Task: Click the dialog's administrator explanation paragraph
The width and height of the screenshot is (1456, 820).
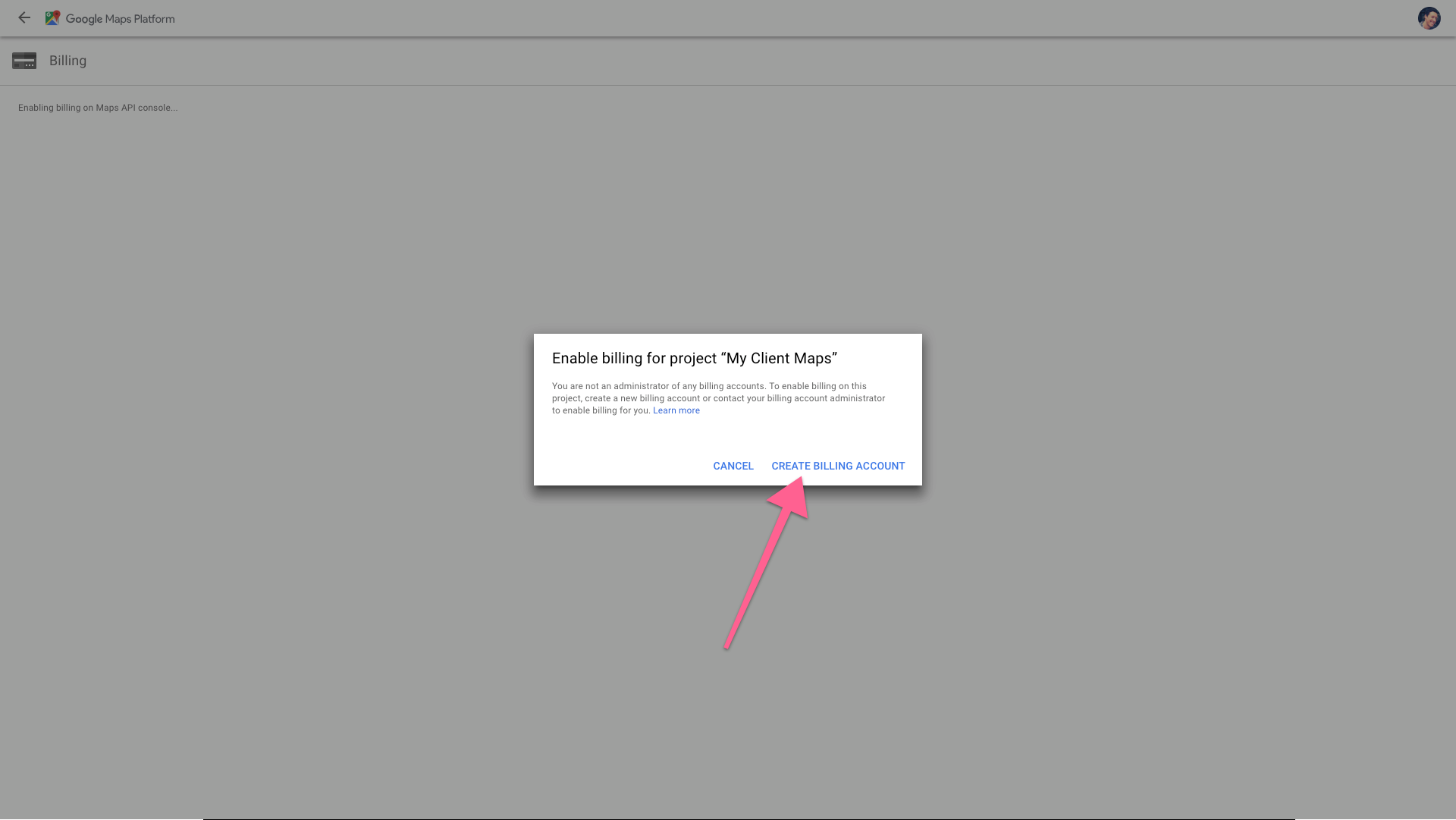Action: click(717, 398)
